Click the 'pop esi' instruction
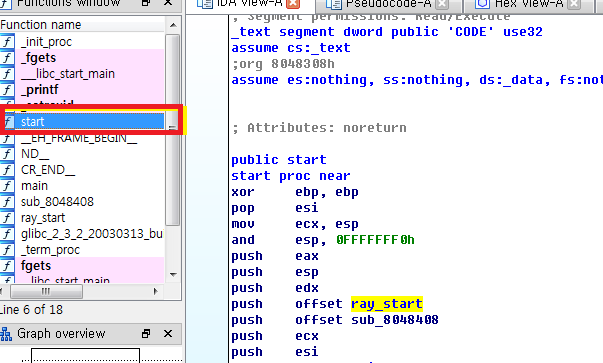Viewport: 603px width, 363px height. [275, 208]
